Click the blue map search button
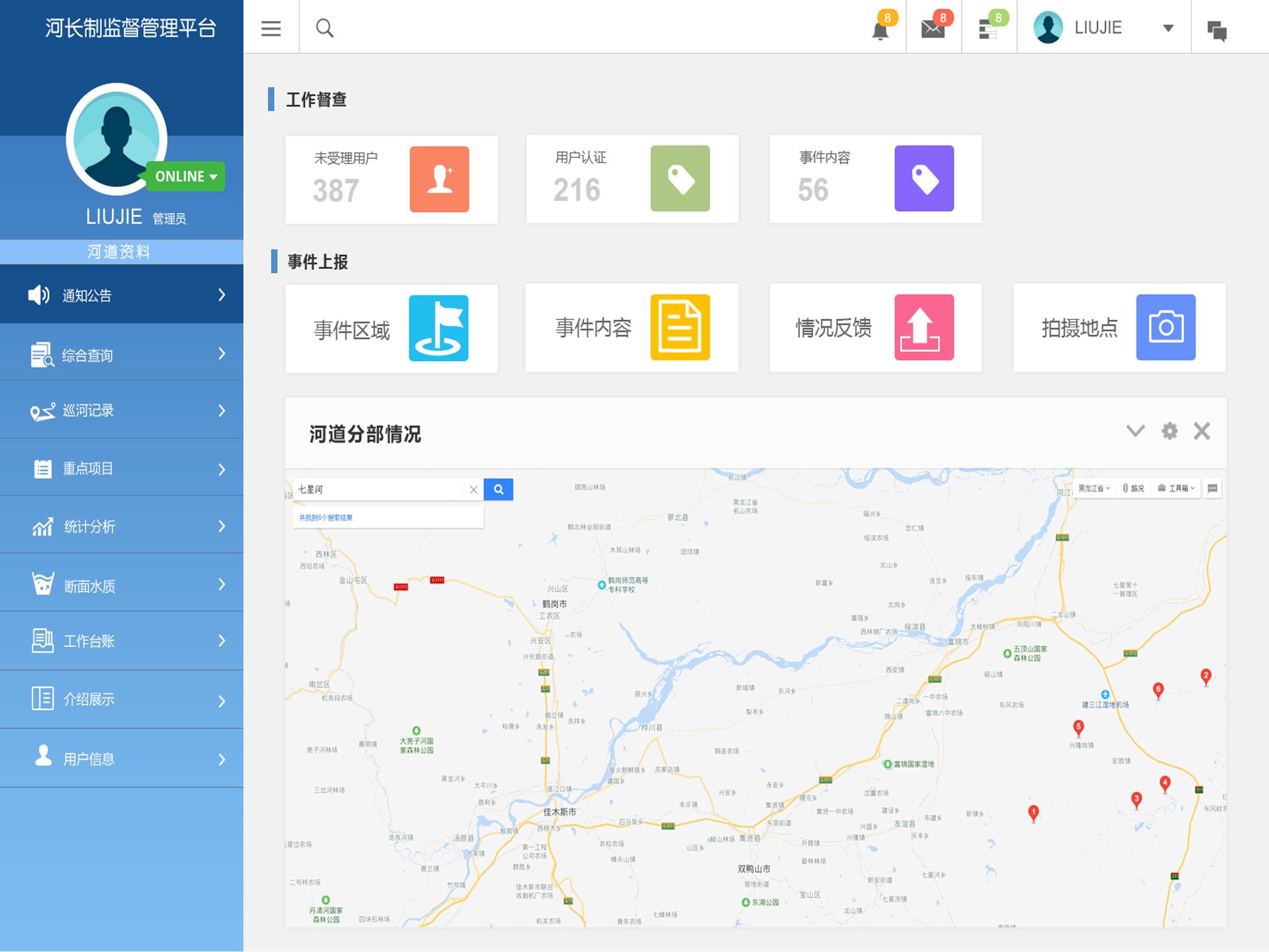Image resolution: width=1269 pixels, height=952 pixels. coord(498,490)
